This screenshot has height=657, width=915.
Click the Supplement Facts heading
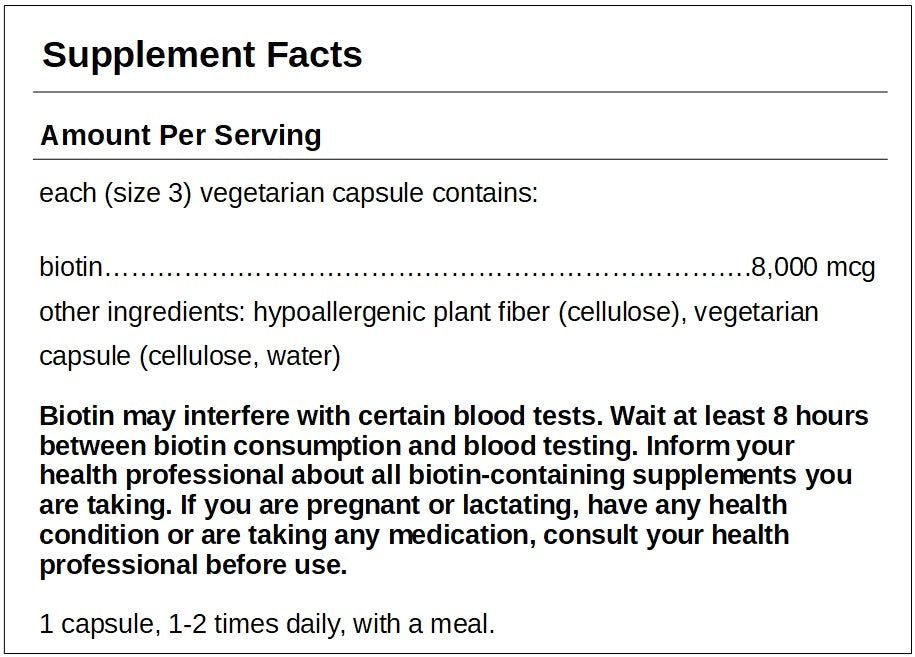coord(202,55)
